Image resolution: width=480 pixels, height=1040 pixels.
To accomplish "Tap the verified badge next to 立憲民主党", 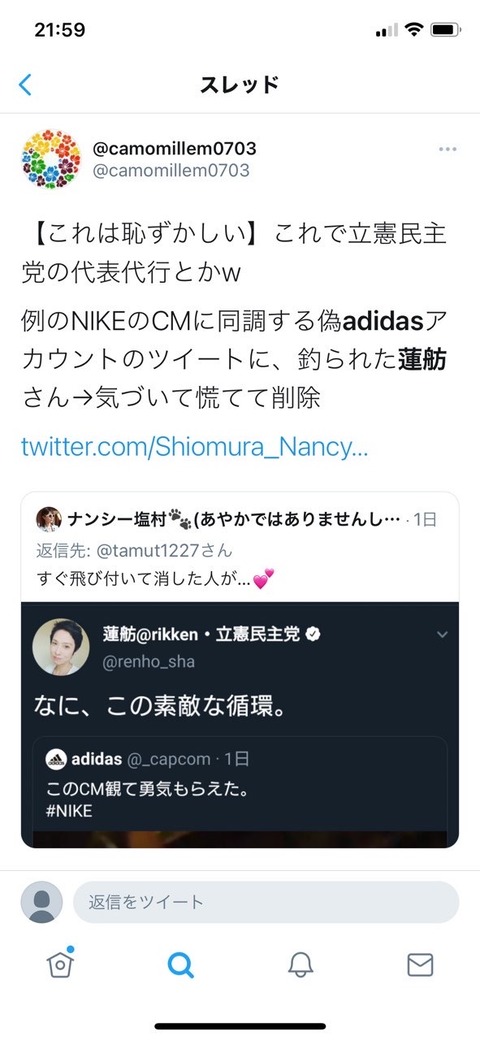I will click(x=314, y=634).
